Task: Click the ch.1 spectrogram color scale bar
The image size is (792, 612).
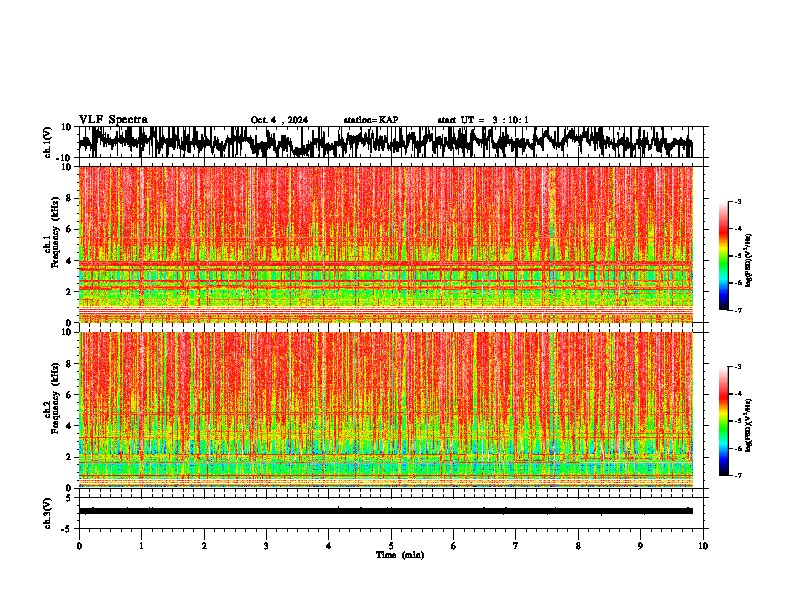Action: [x=724, y=256]
